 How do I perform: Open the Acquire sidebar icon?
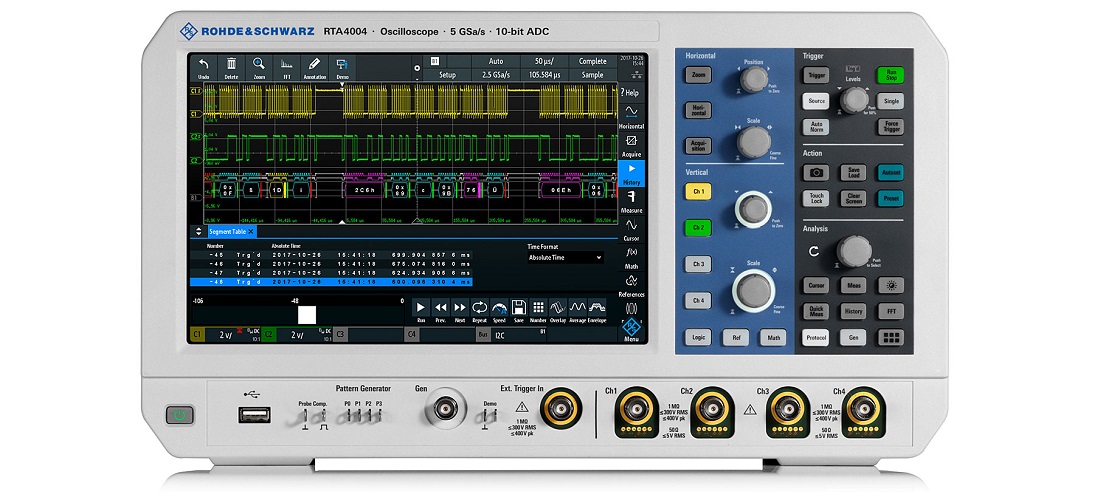pyautogui.click(x=631, y=146)
